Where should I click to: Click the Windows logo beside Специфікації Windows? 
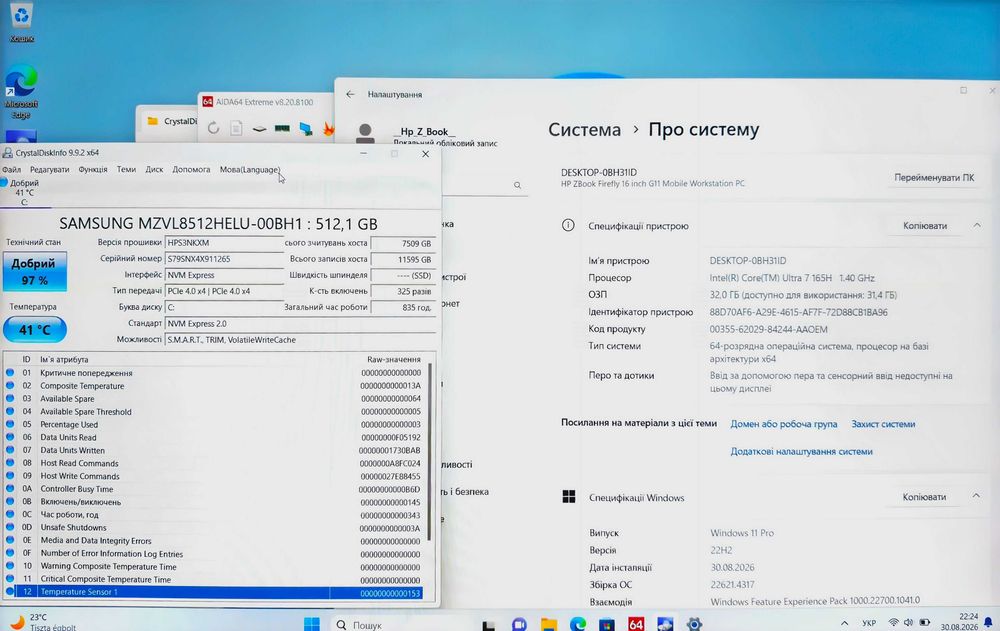click(569, 497)
